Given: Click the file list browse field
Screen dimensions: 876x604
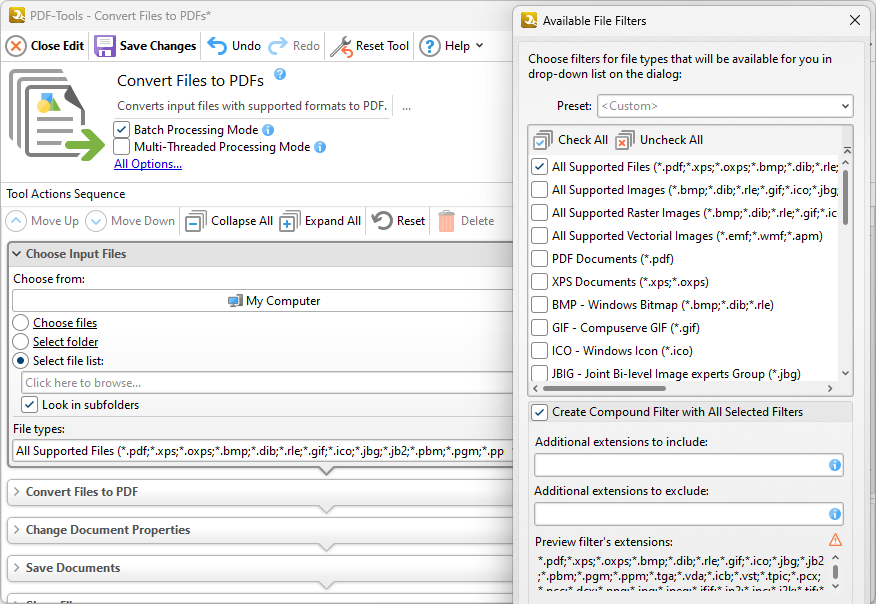Looking at the screenshot, I should point(267,383).
